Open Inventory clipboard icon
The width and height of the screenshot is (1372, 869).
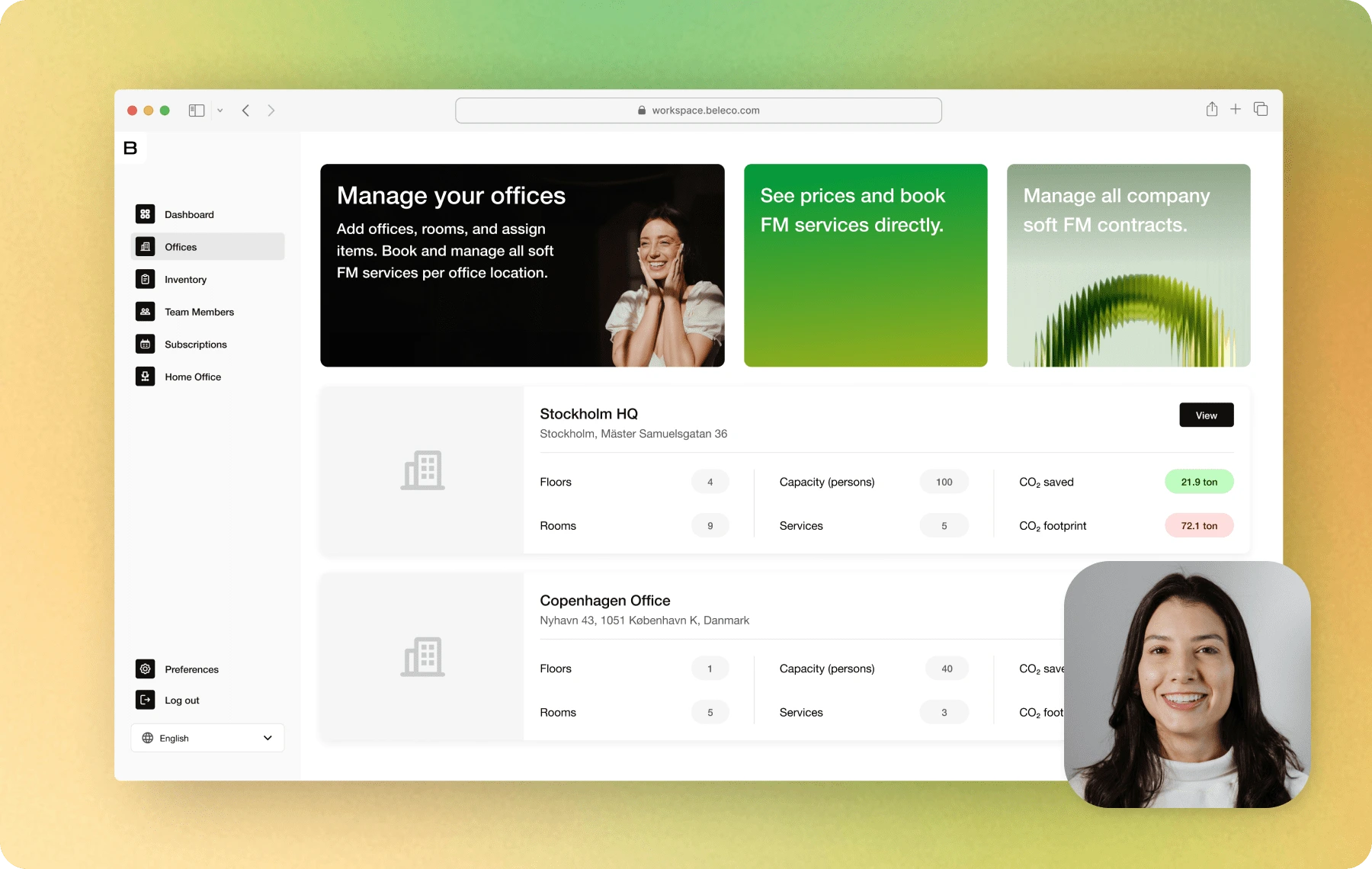point(145,279)
